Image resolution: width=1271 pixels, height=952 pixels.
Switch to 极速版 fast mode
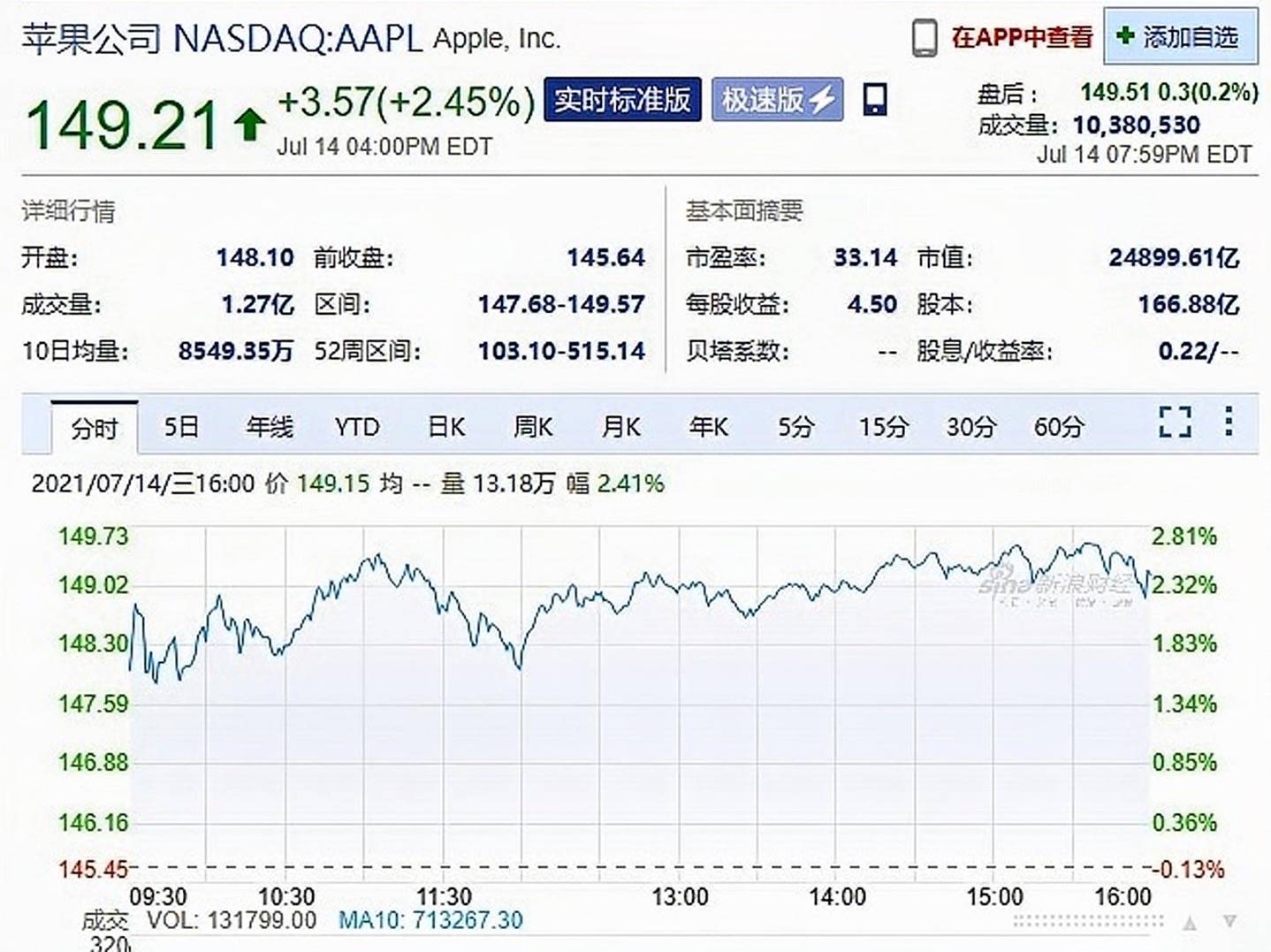click(x=777, y=99)
